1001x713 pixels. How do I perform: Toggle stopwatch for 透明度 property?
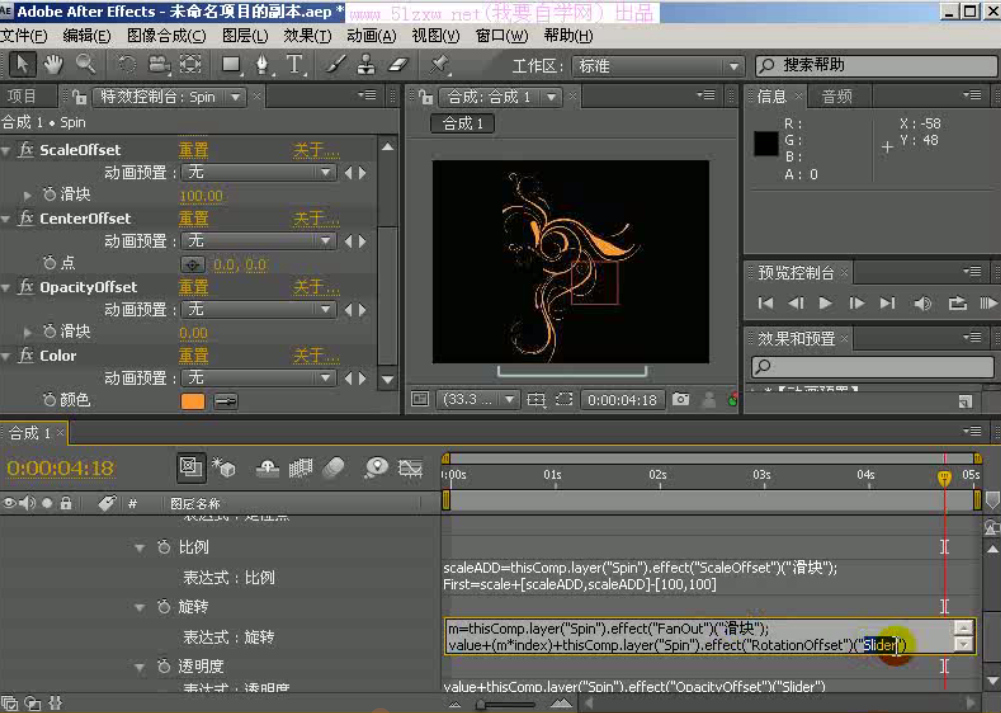point(164,666)
